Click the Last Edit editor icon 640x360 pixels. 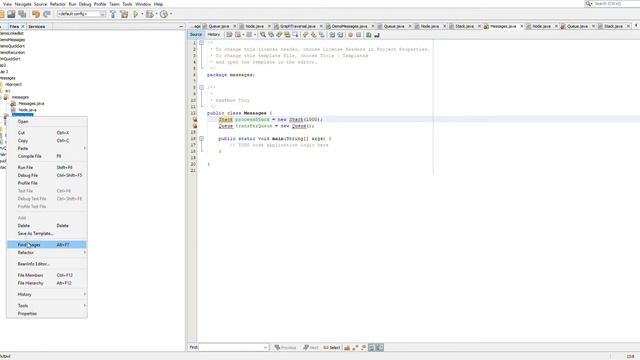point(229,35)
